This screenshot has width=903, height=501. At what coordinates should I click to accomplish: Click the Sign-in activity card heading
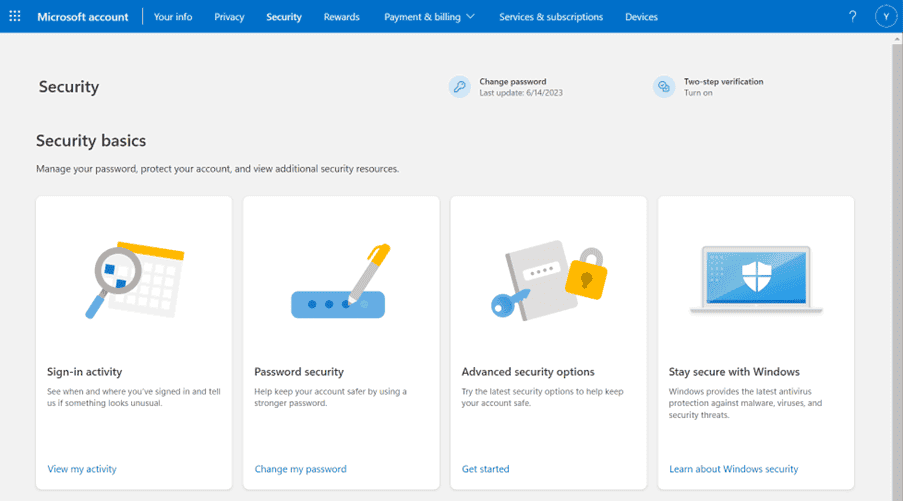pyautogui.click(x=85, y=372)
